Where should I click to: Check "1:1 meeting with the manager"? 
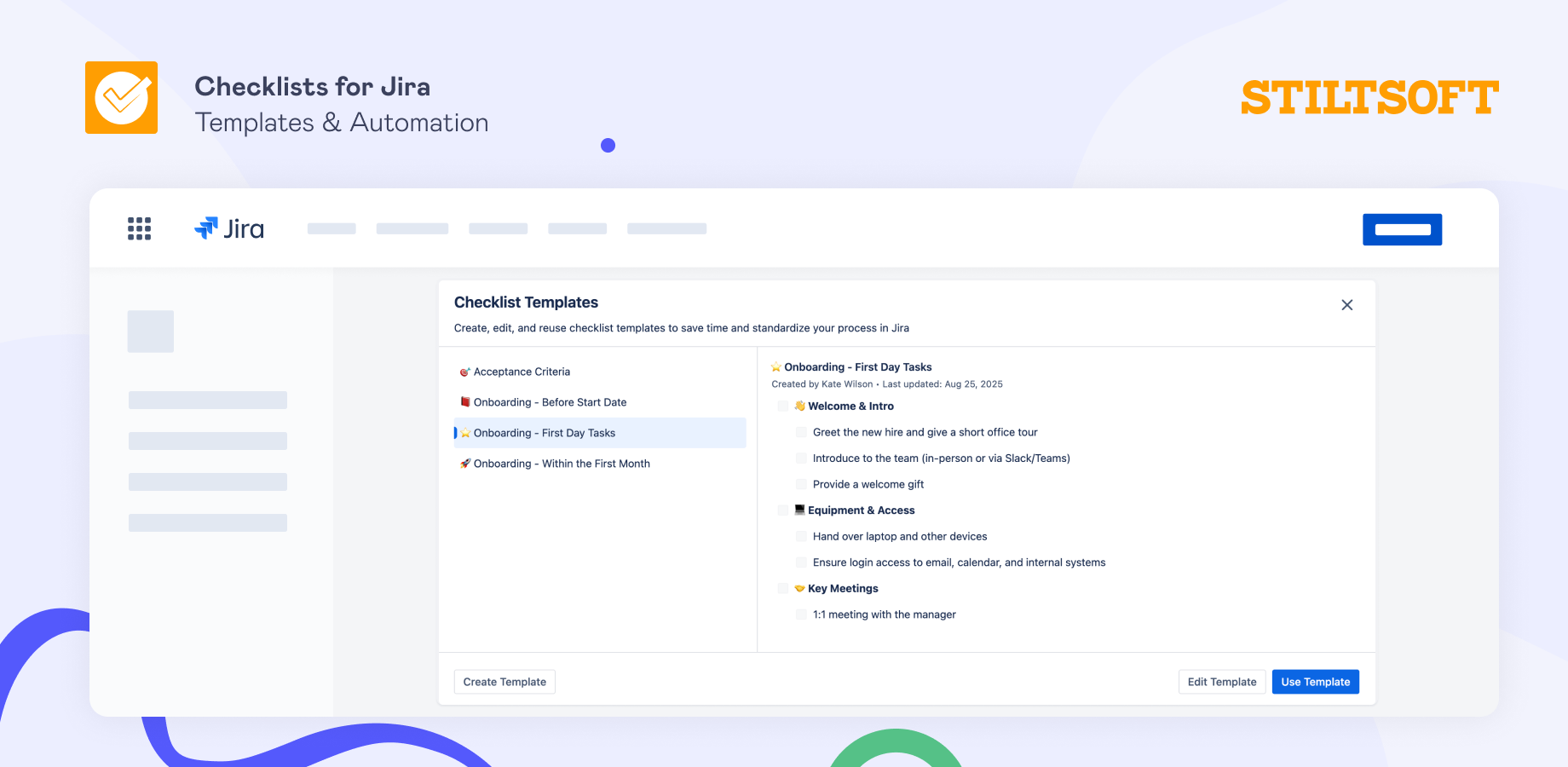(801, 614)
